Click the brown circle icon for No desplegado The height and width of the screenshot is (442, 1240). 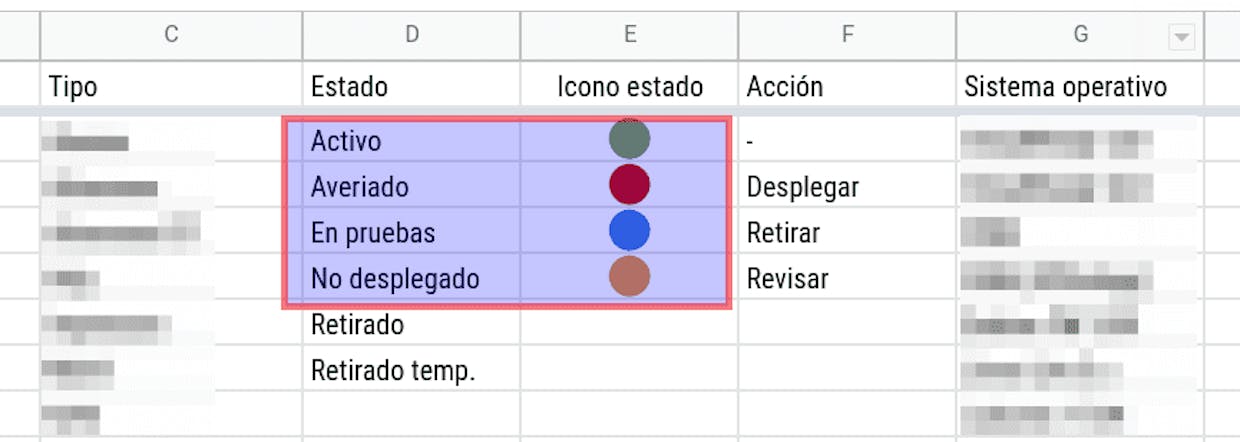tap(629, 277)
